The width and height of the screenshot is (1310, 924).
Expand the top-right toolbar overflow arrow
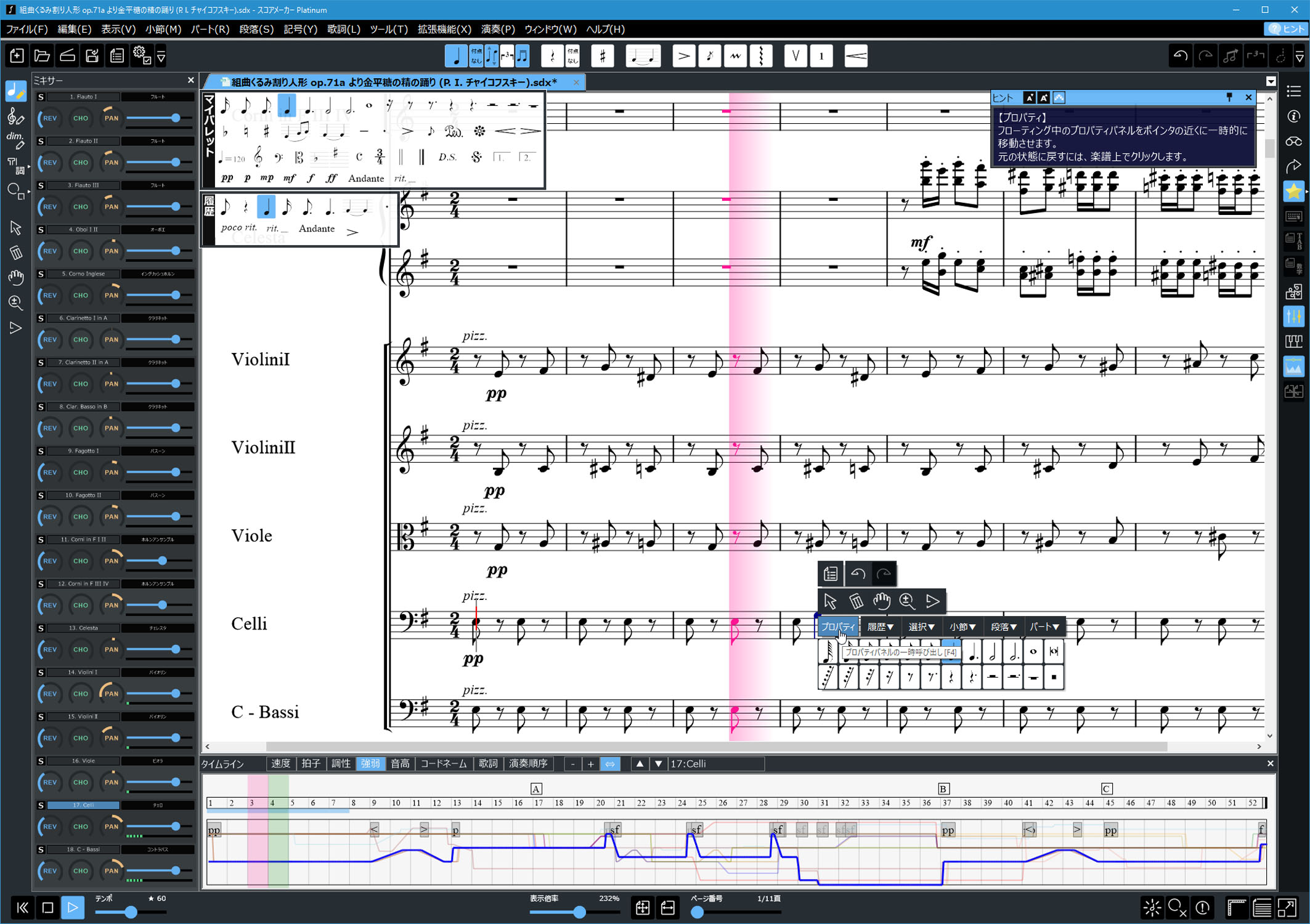click(x=1300, y=57)
